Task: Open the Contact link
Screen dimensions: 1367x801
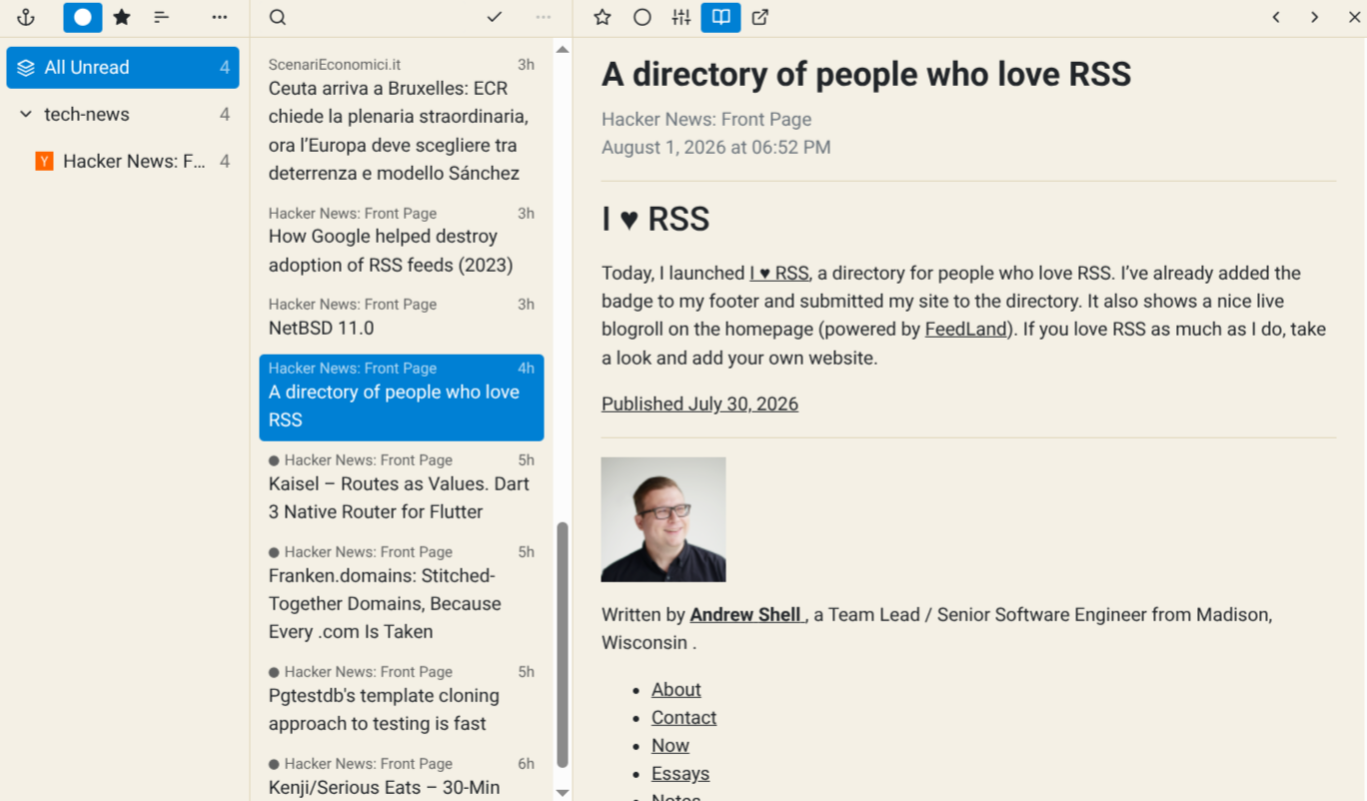Action: tap(684, 718)
